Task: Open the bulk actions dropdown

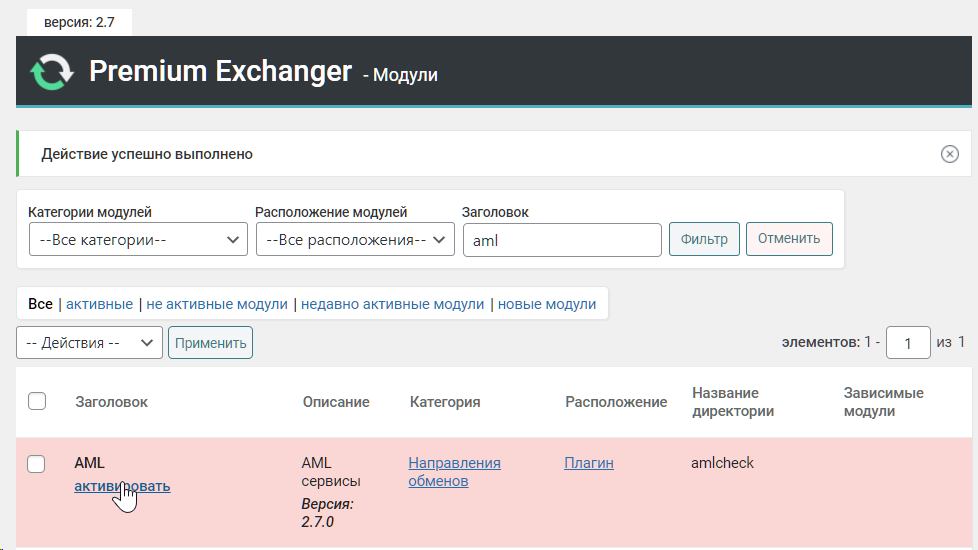Action: (x=89, y=343)
